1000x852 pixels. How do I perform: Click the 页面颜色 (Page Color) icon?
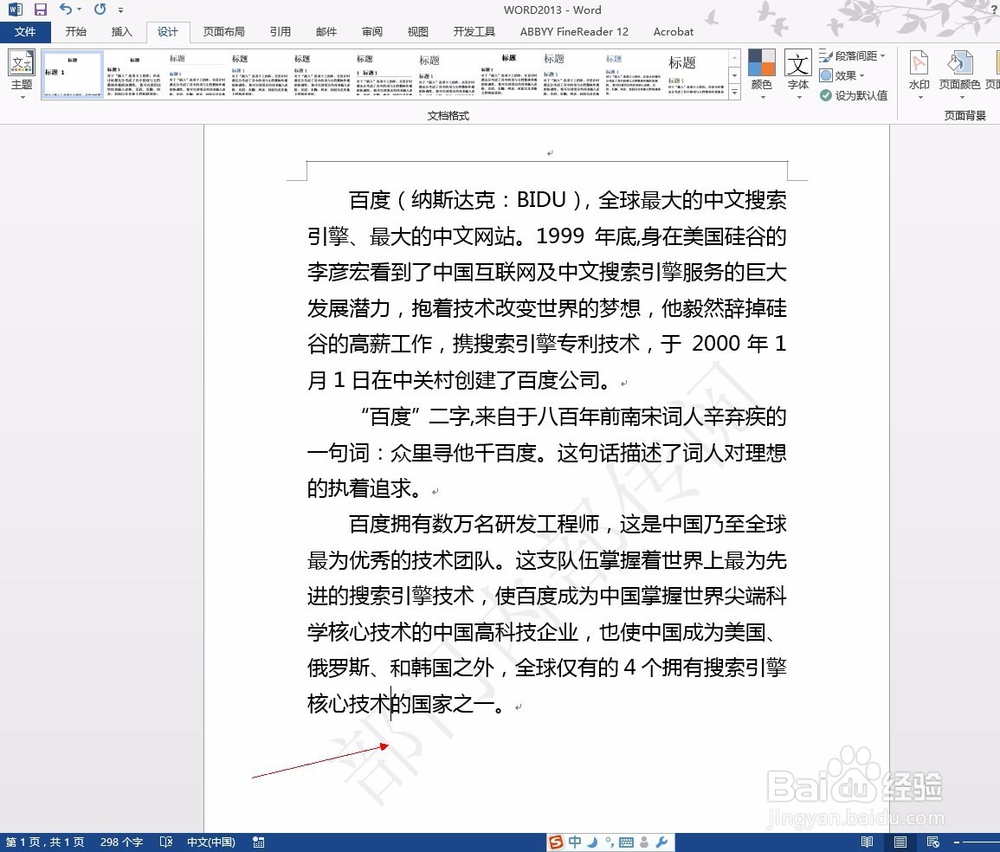960,63
